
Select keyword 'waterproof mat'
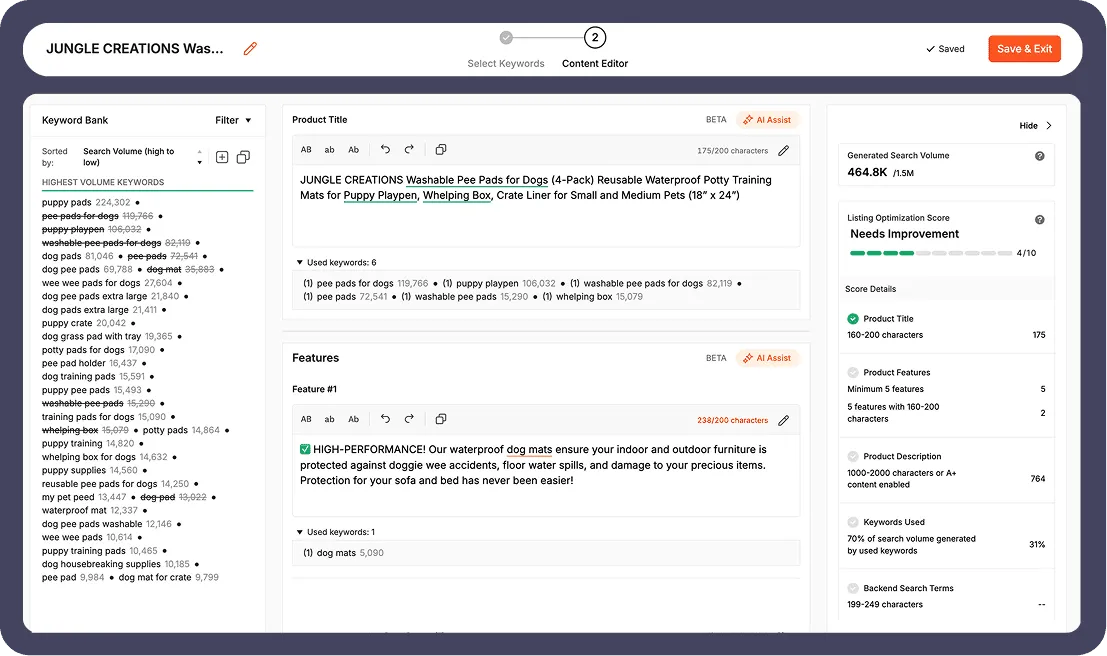(74, 510)
